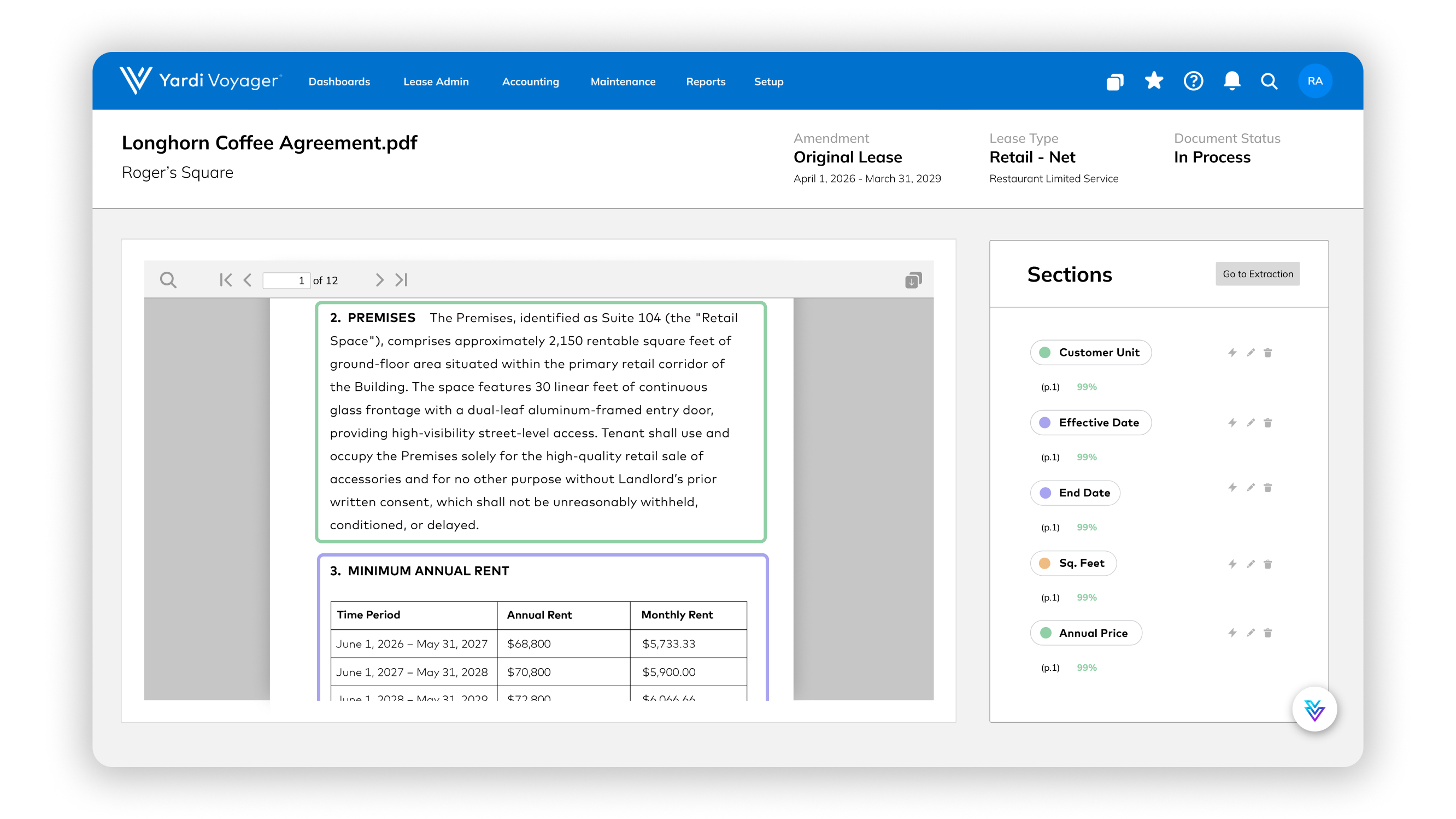Click the page number input field
Image resolution: width=1456 pixels, height=819 pixels.
coord(286,280)
